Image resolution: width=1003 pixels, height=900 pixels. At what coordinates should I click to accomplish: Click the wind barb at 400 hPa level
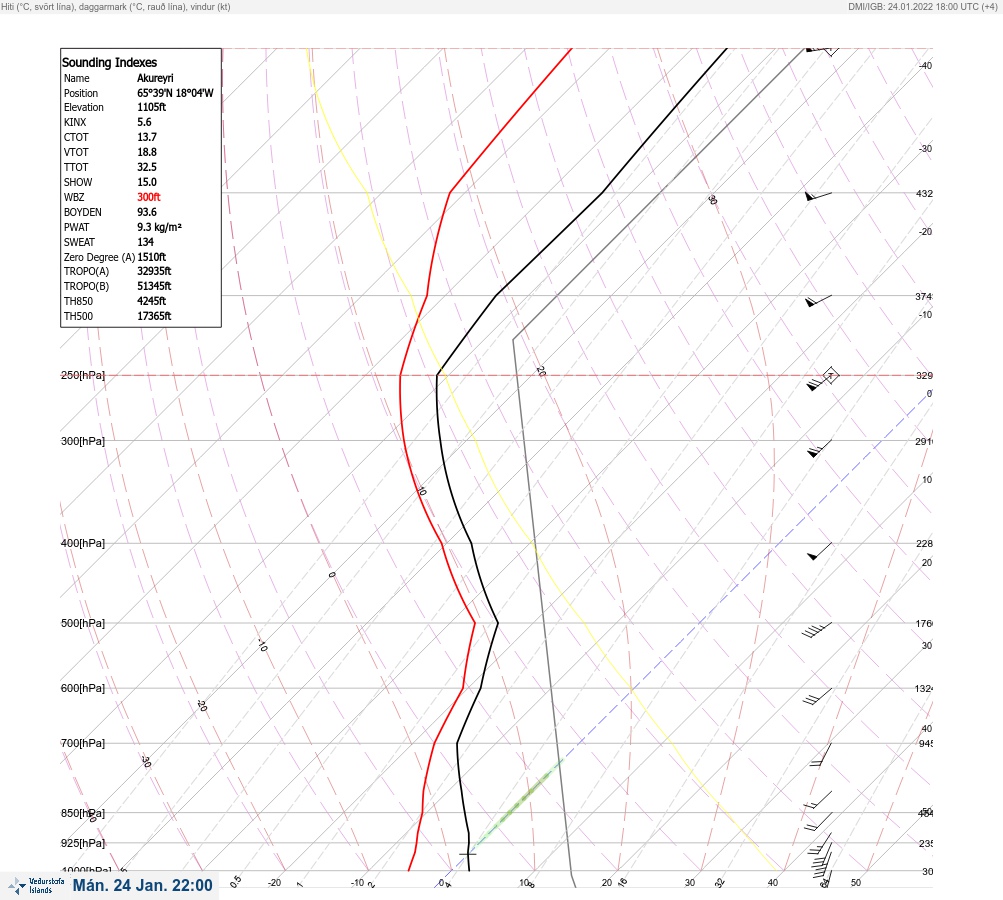click(x=819, y=551)
